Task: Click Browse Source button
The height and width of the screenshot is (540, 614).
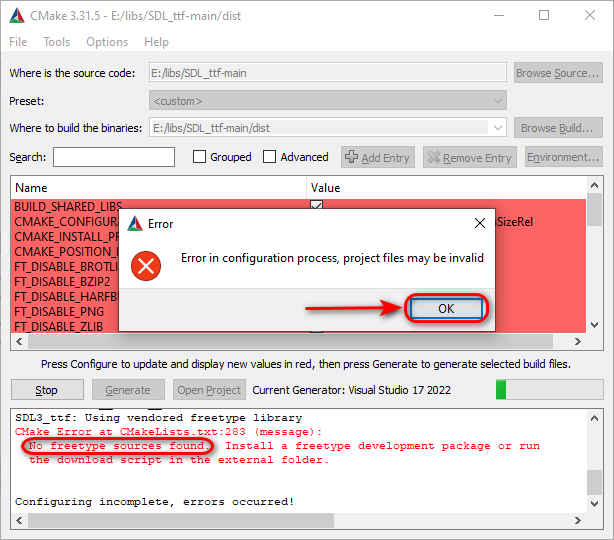Action: (x=558, y=73)
